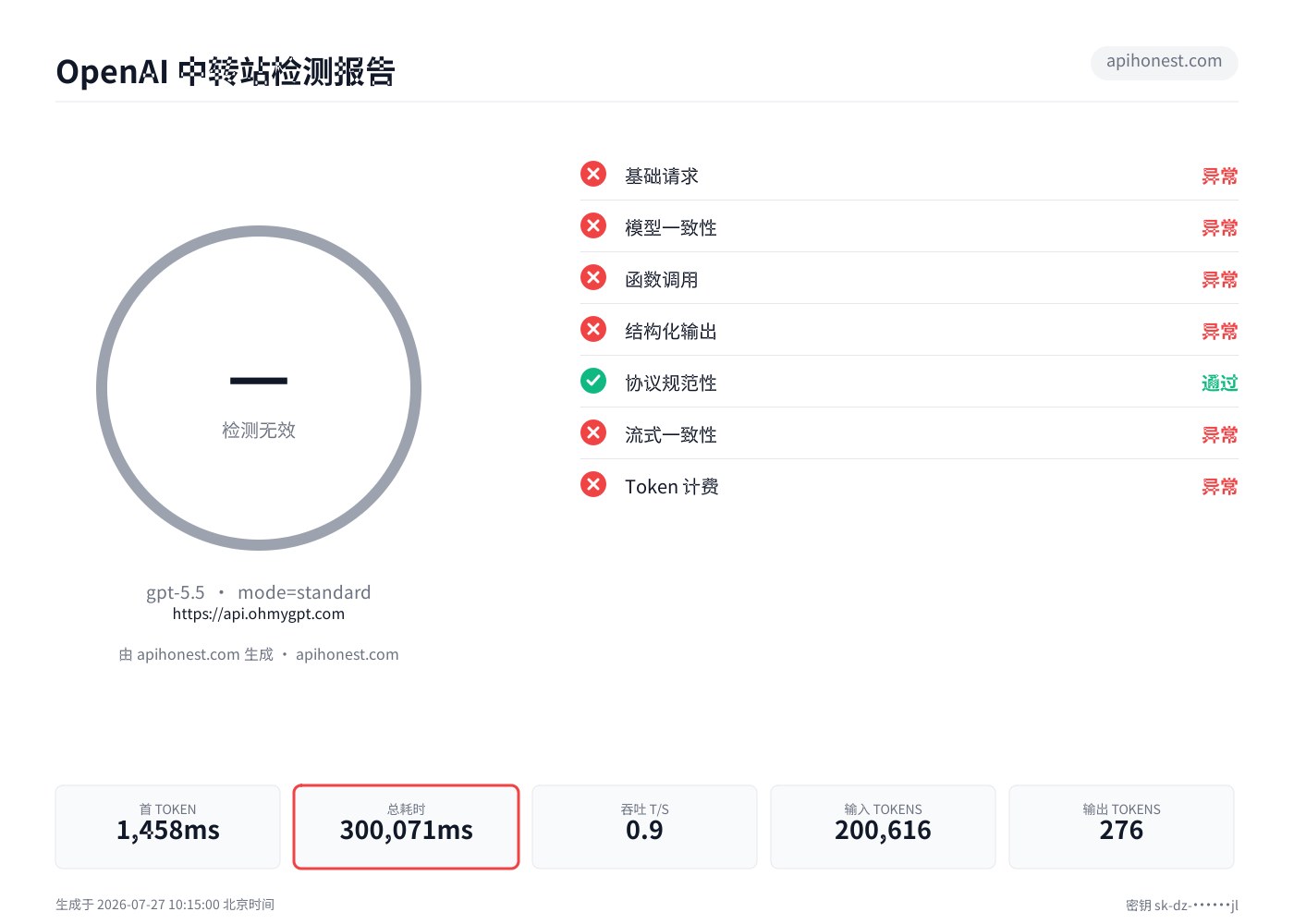Click the red X icon beside Token 计费
Viewport: 1294px width, 924px height.
click(593, 484)
